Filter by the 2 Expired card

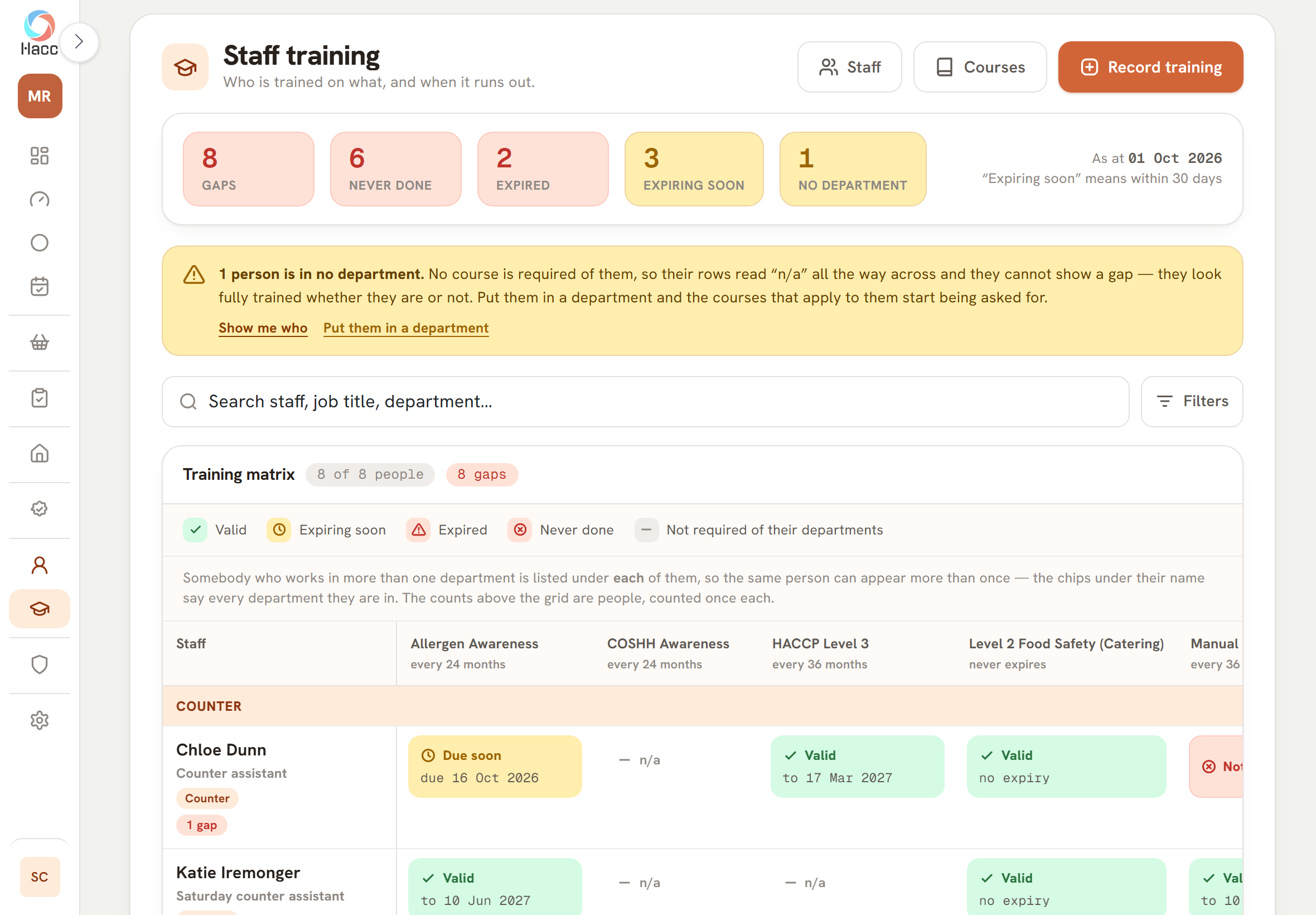pos(543,169)
